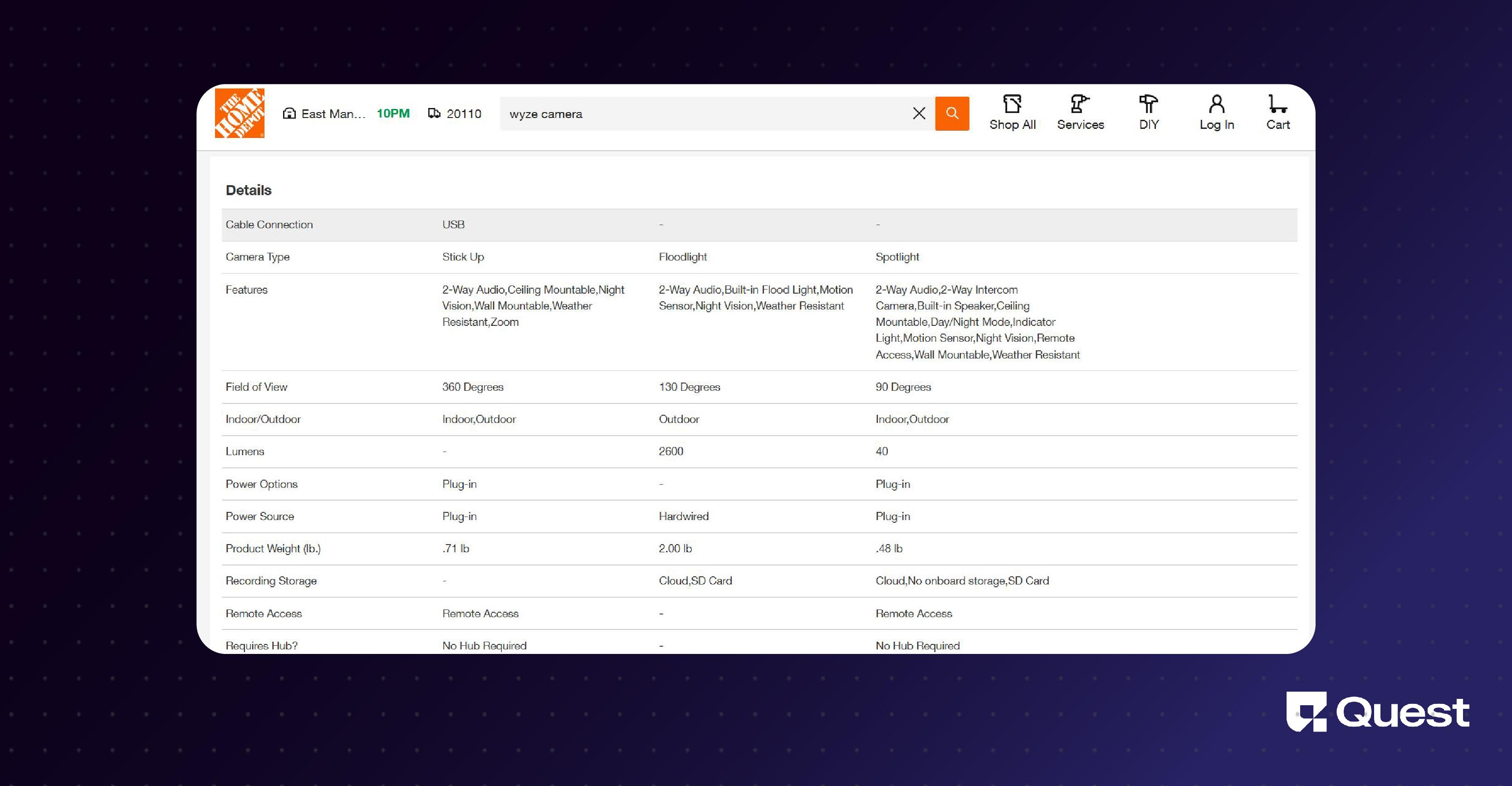The image size is (1512, 786).
Task: Select the Lumens row label
Action: tap(244, 452)
